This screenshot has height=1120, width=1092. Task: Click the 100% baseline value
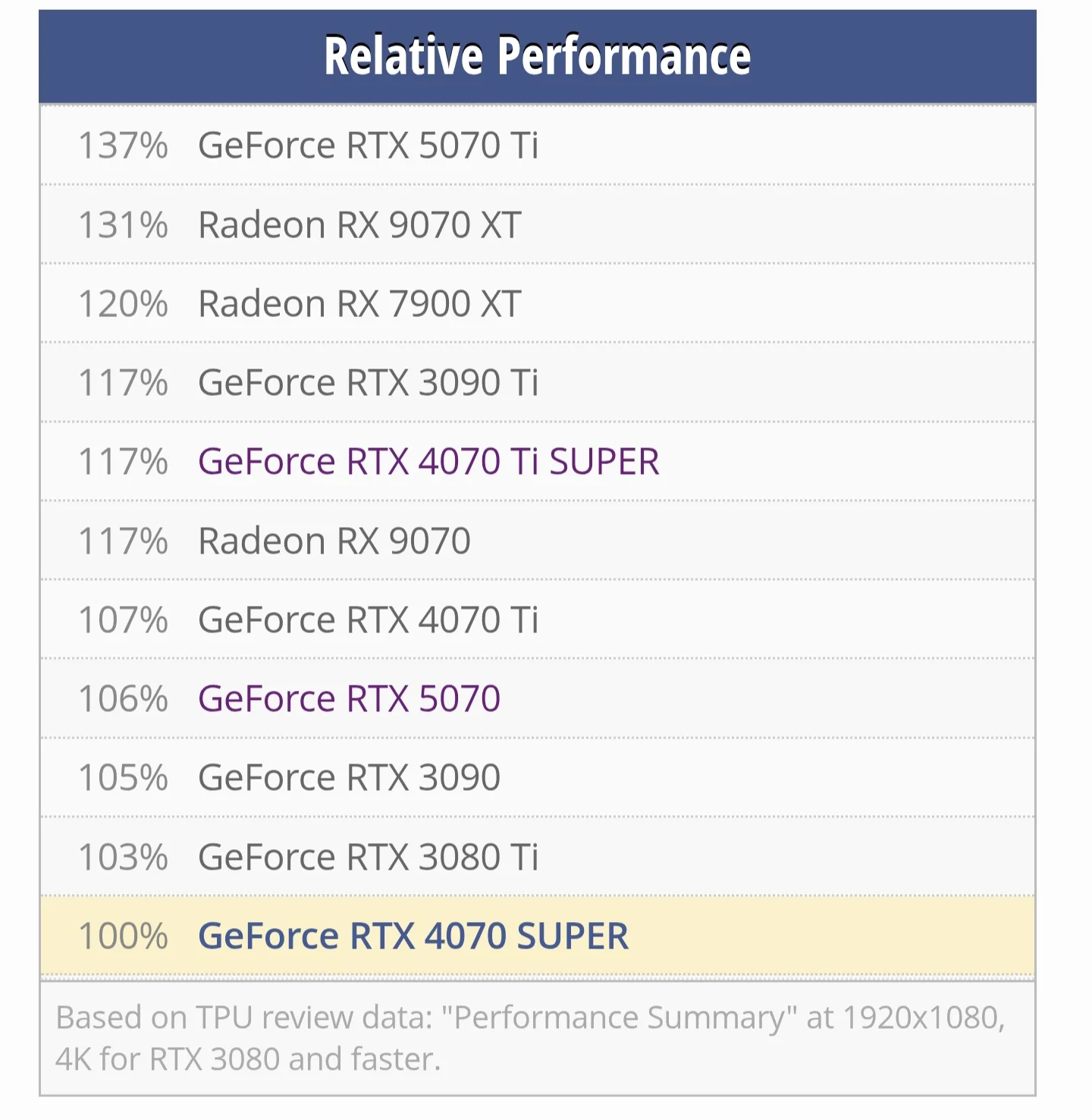coord(123,936)
